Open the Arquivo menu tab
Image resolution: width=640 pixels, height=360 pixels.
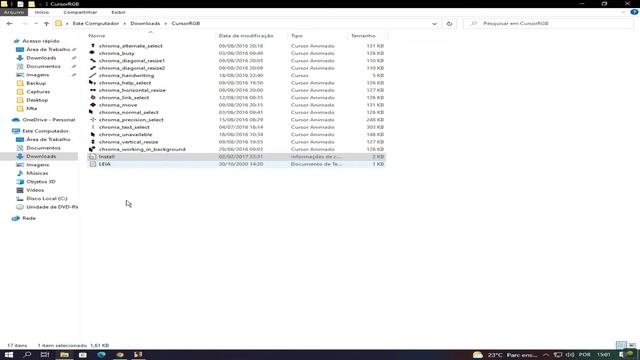click(x=14, y=12)
